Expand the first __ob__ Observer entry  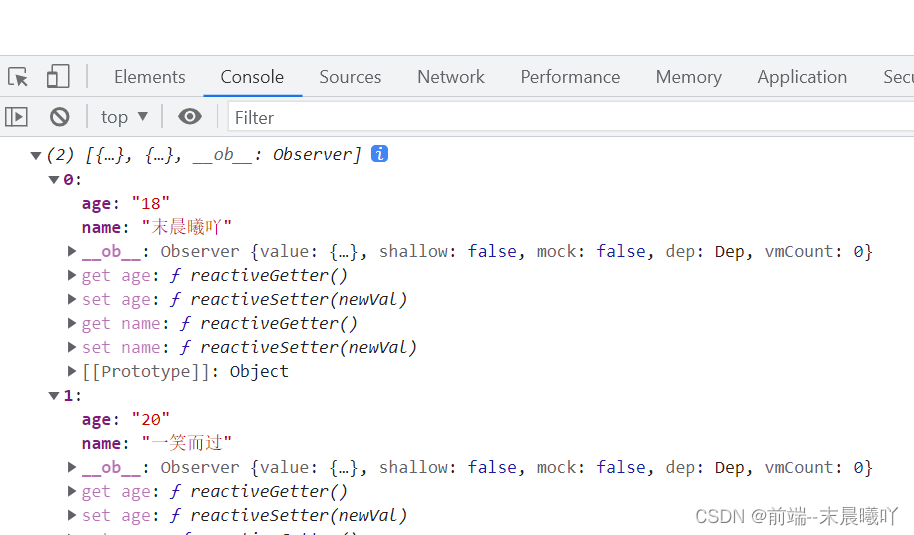click(72, 251)
